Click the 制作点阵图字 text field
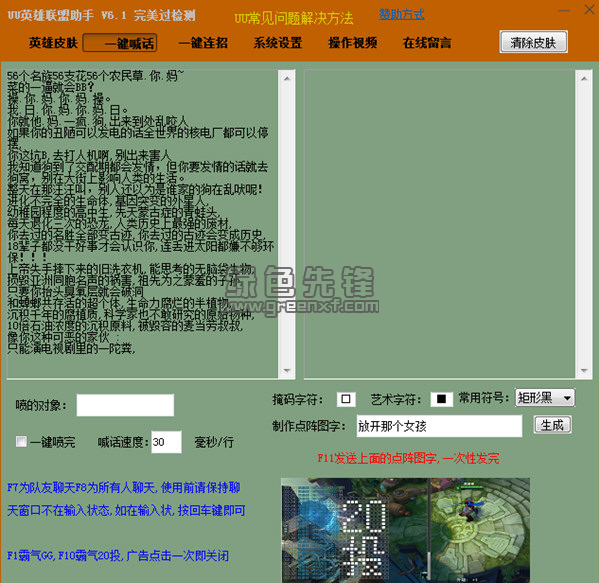Image resolution: width=599 pixels, height=583 pixels. (439, 426)
